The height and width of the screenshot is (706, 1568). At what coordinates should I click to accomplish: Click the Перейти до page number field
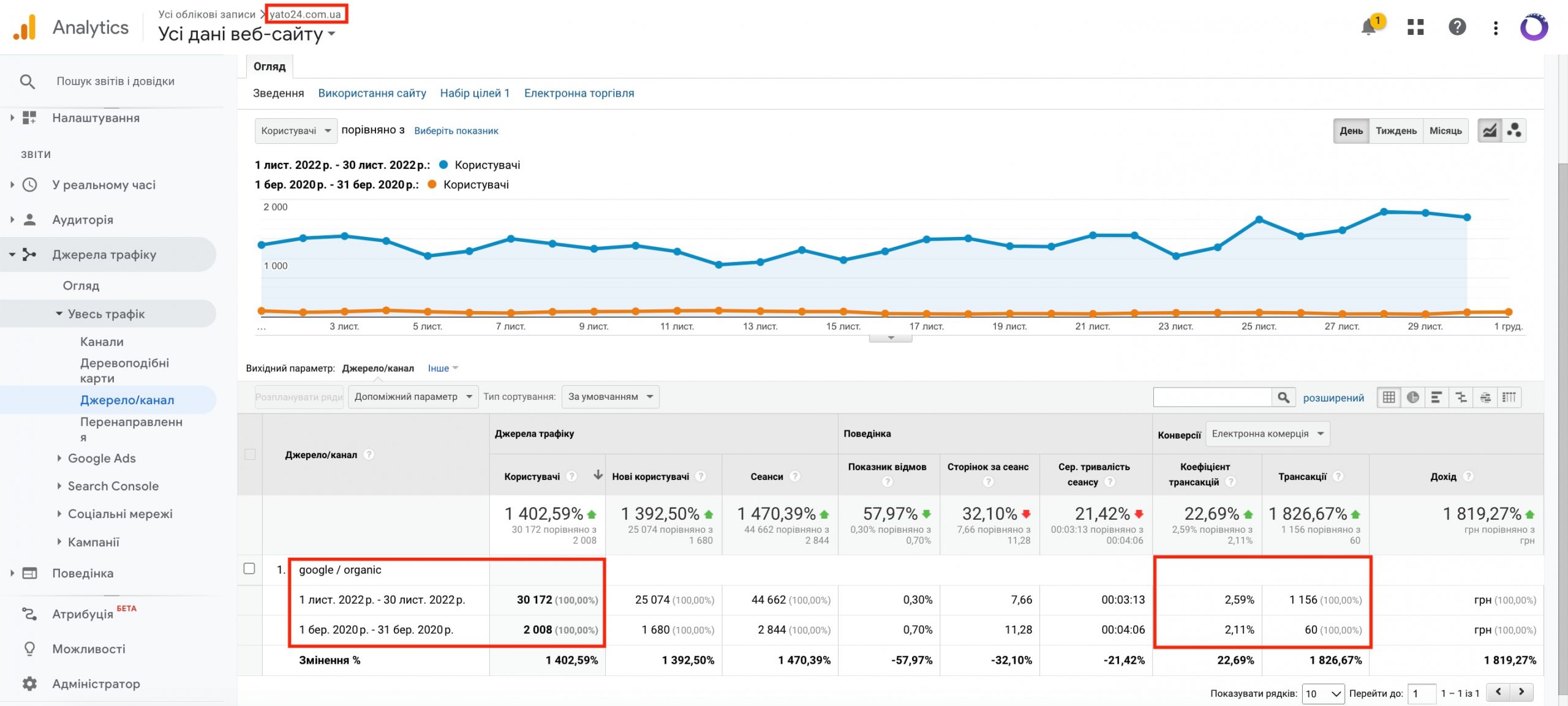[x=1422, y=694]
